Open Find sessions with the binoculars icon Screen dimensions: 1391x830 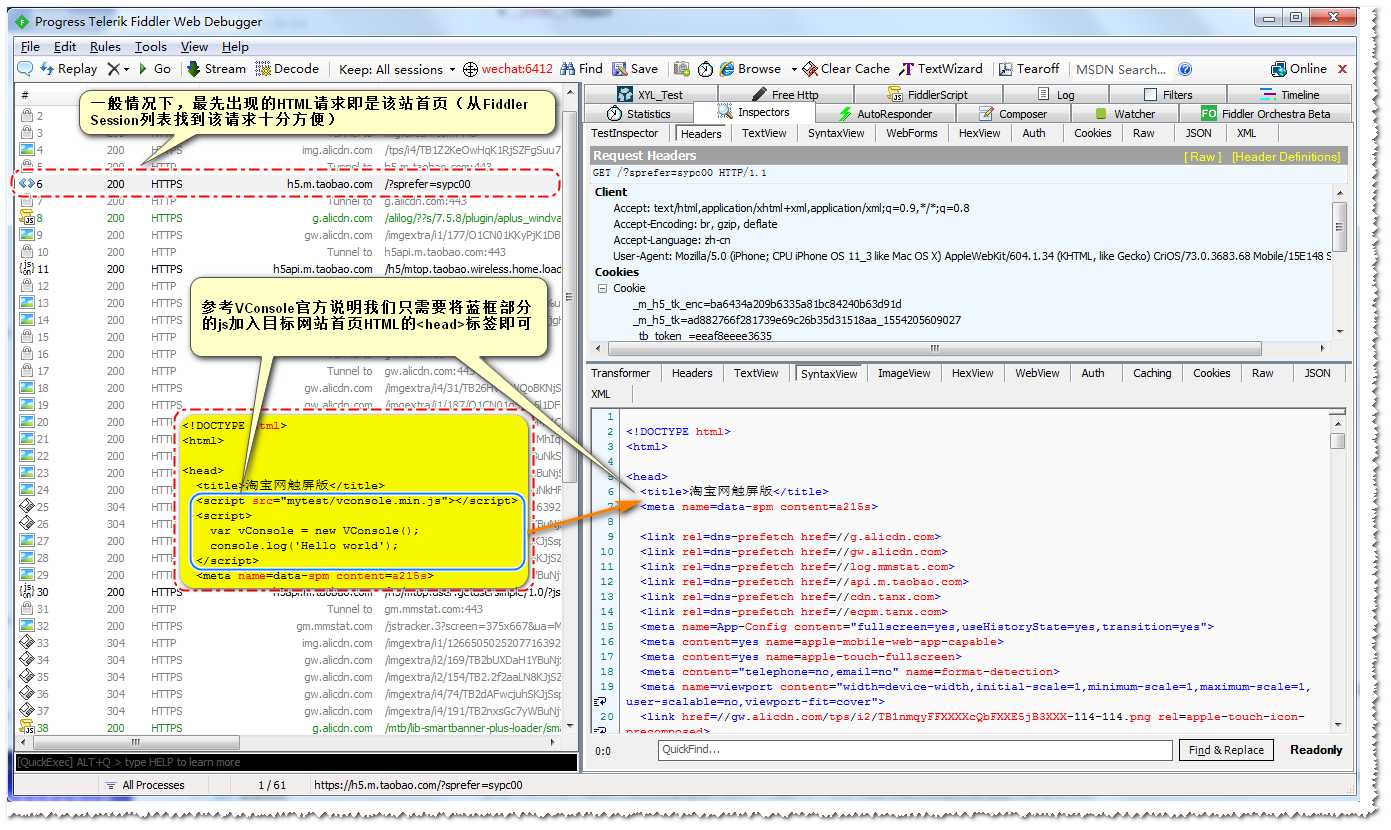click(582, 69)
